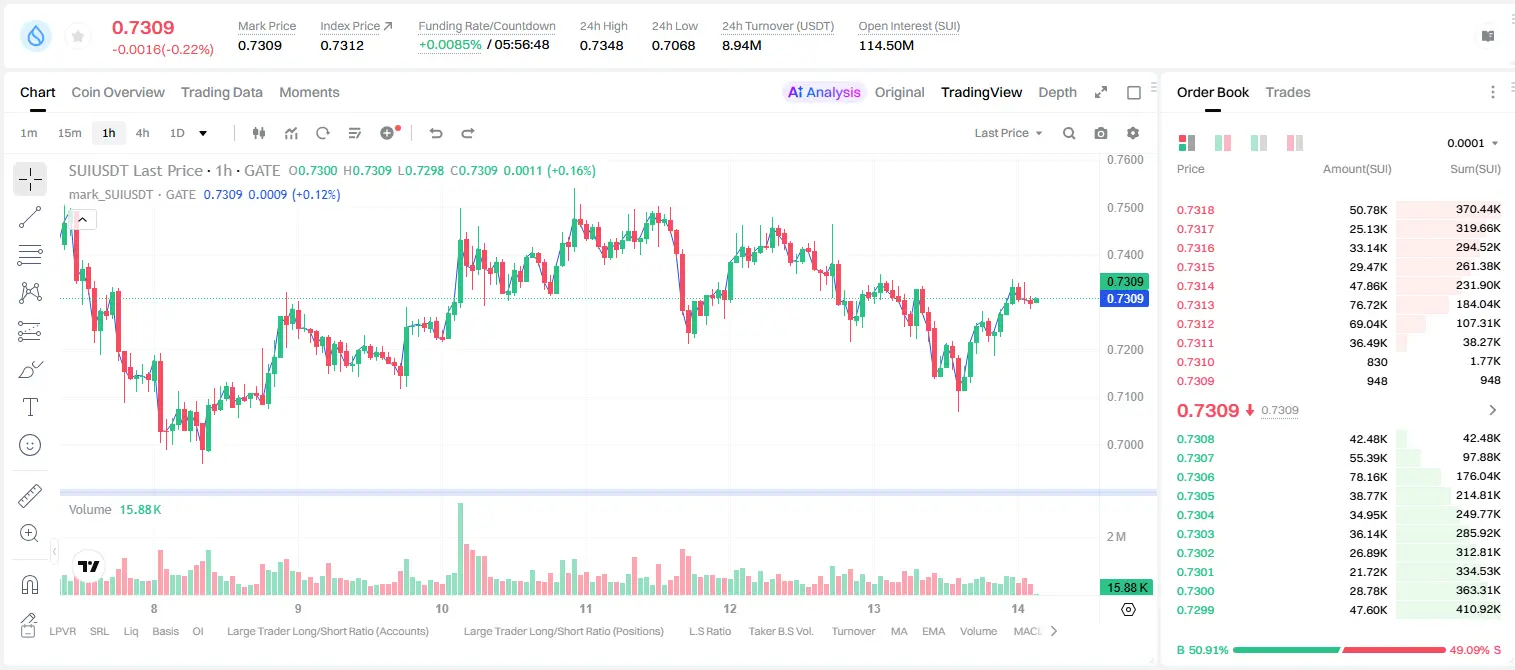The image size is (1515, 670).
Task: Select the crosshair cursor tool
Action: pyautogui.click(x=30, y=179)
